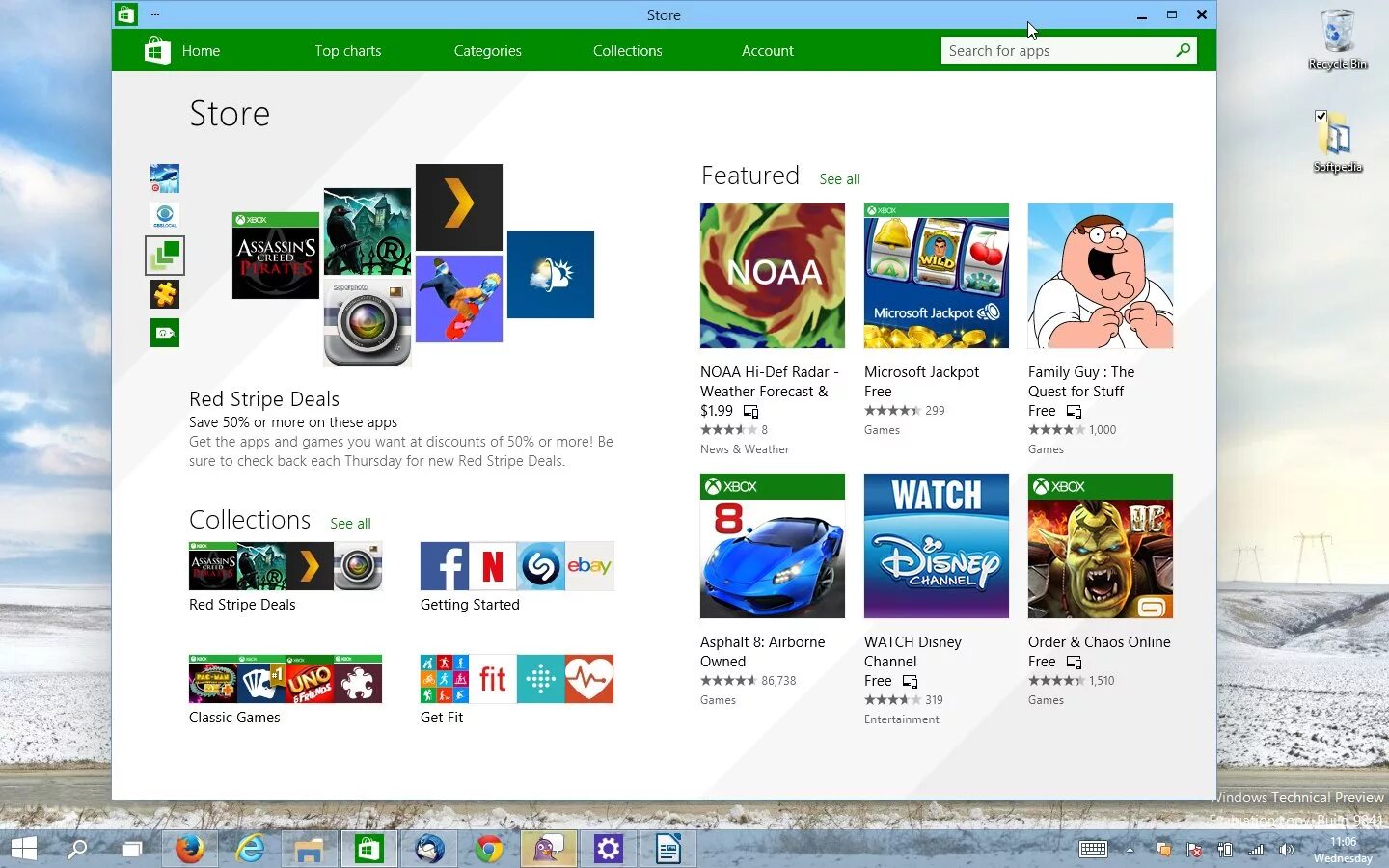1389x868 pixels.
Task: Click See all next to Featured
Action: point(839,179)
